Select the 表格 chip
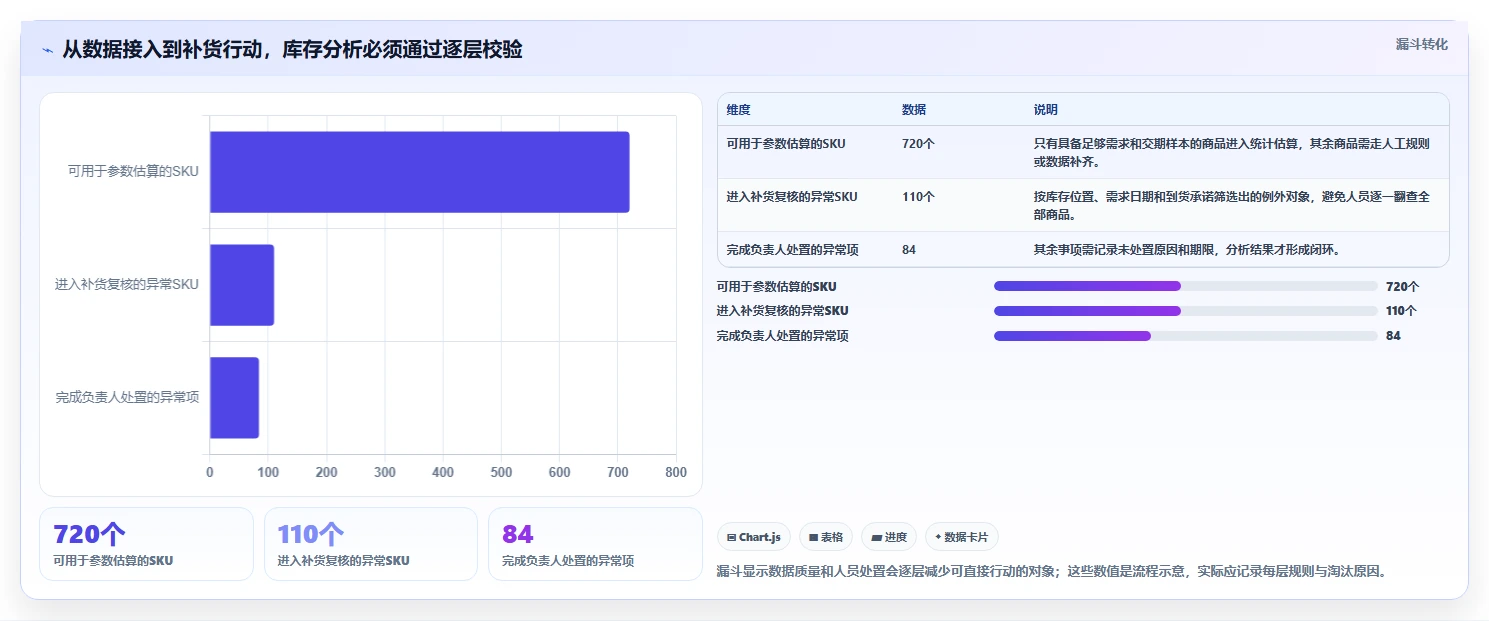 pos(826,537)
